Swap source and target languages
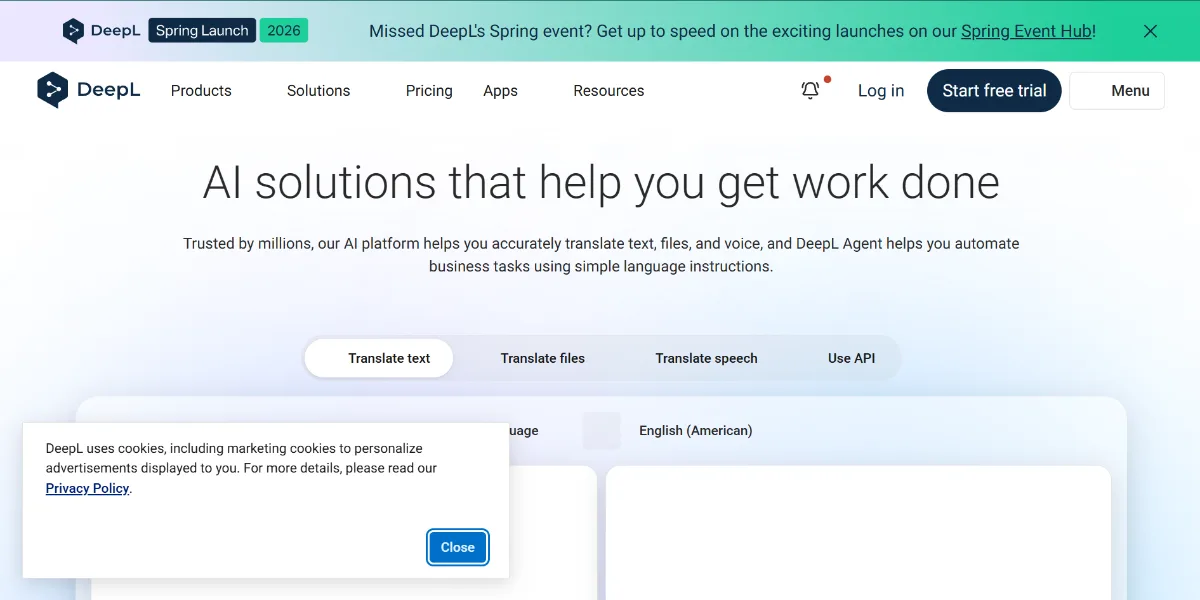The width and height of the screenshot is (1200, 600). pyautogui.click(x=602, y=431)
